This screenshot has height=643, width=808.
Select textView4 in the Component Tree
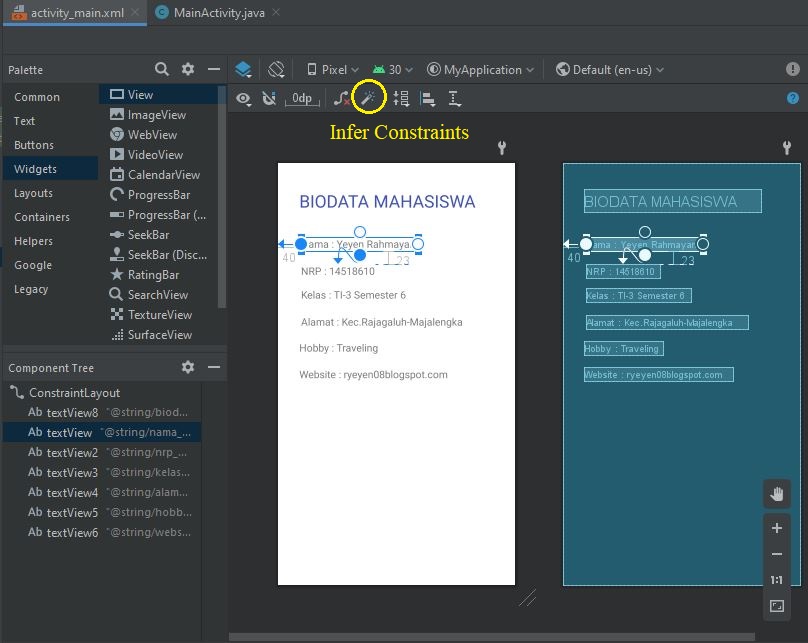[x=70, y=492]
